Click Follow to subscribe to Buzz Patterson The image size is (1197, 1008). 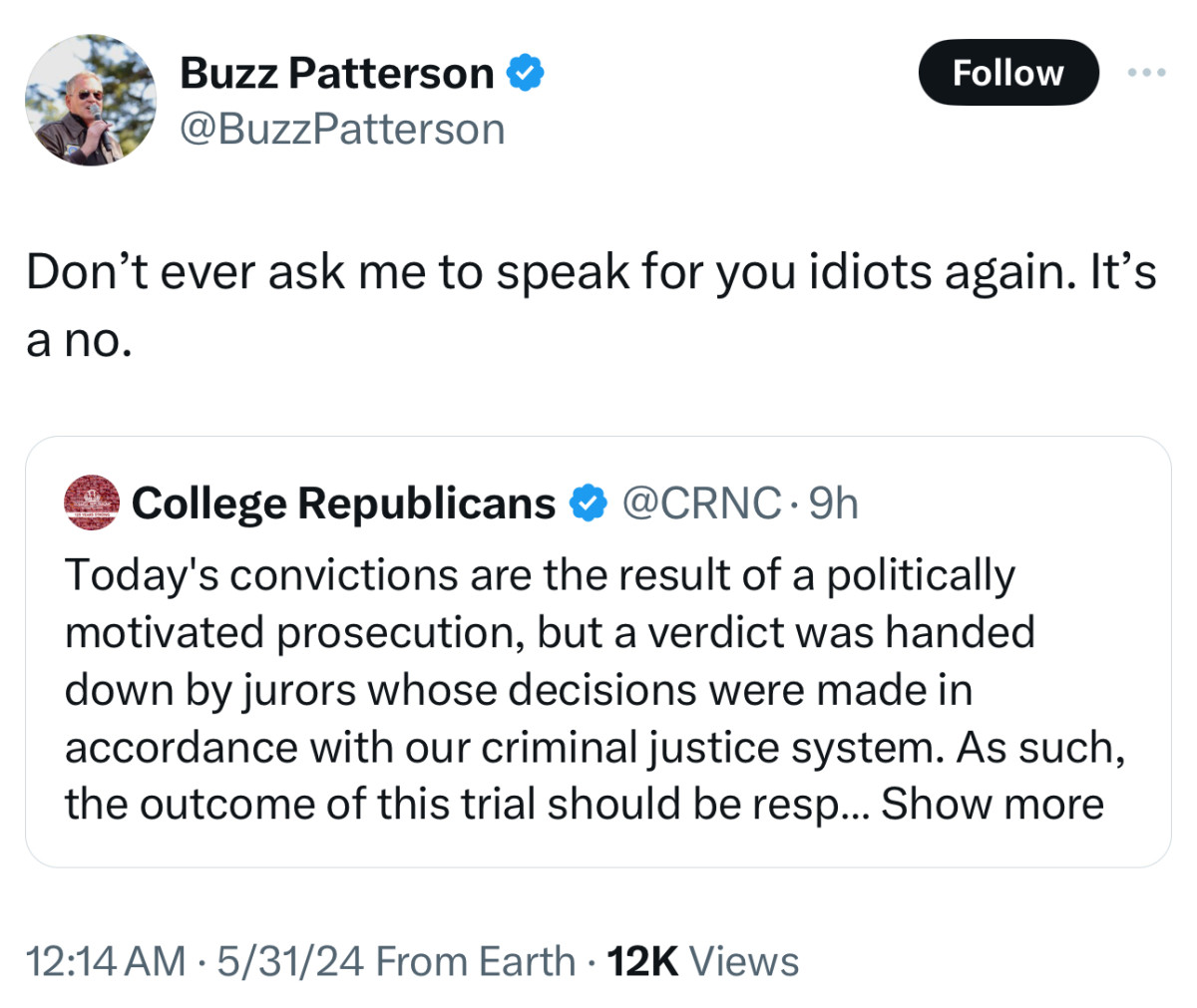pos(1007,72)
